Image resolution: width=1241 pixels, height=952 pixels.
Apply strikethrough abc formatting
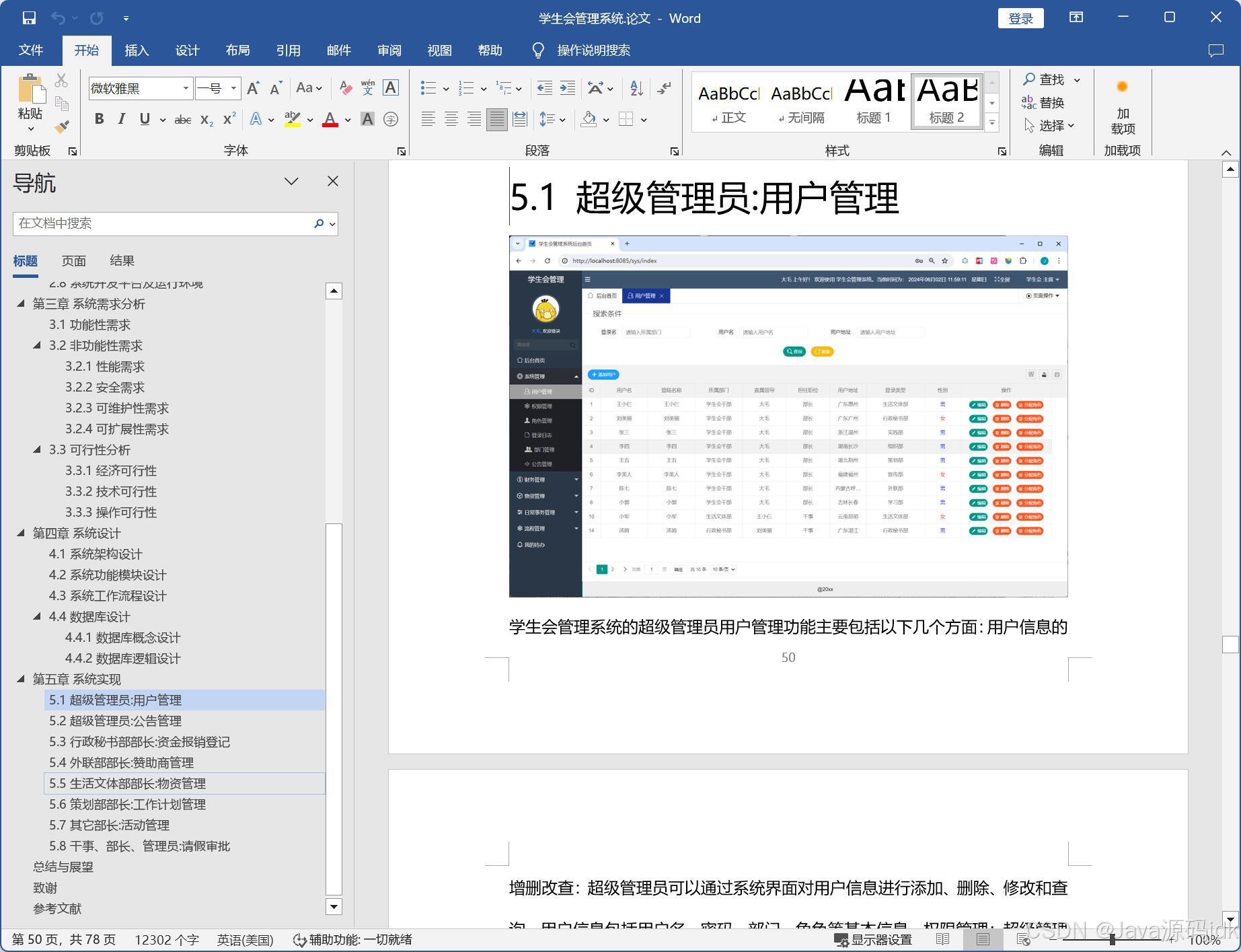click(x=183, y=120)
